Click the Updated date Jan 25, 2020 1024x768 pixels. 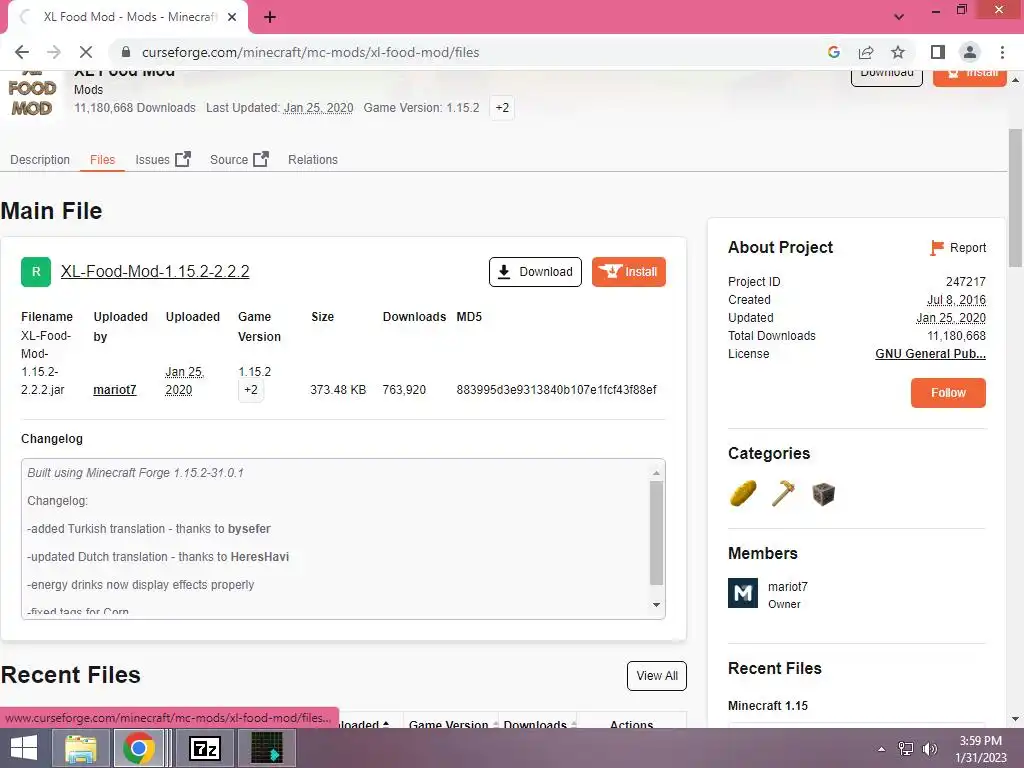tap(951, 317)
